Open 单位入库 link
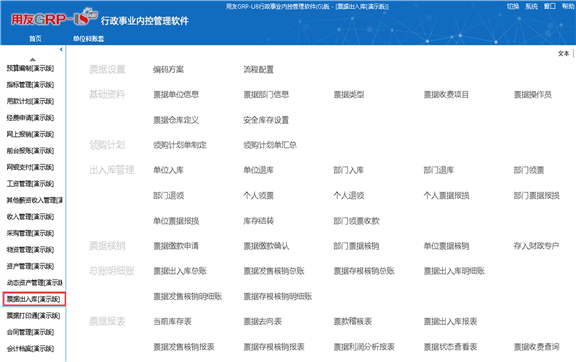Screen dimensions: 576x362 coord(168,170)
